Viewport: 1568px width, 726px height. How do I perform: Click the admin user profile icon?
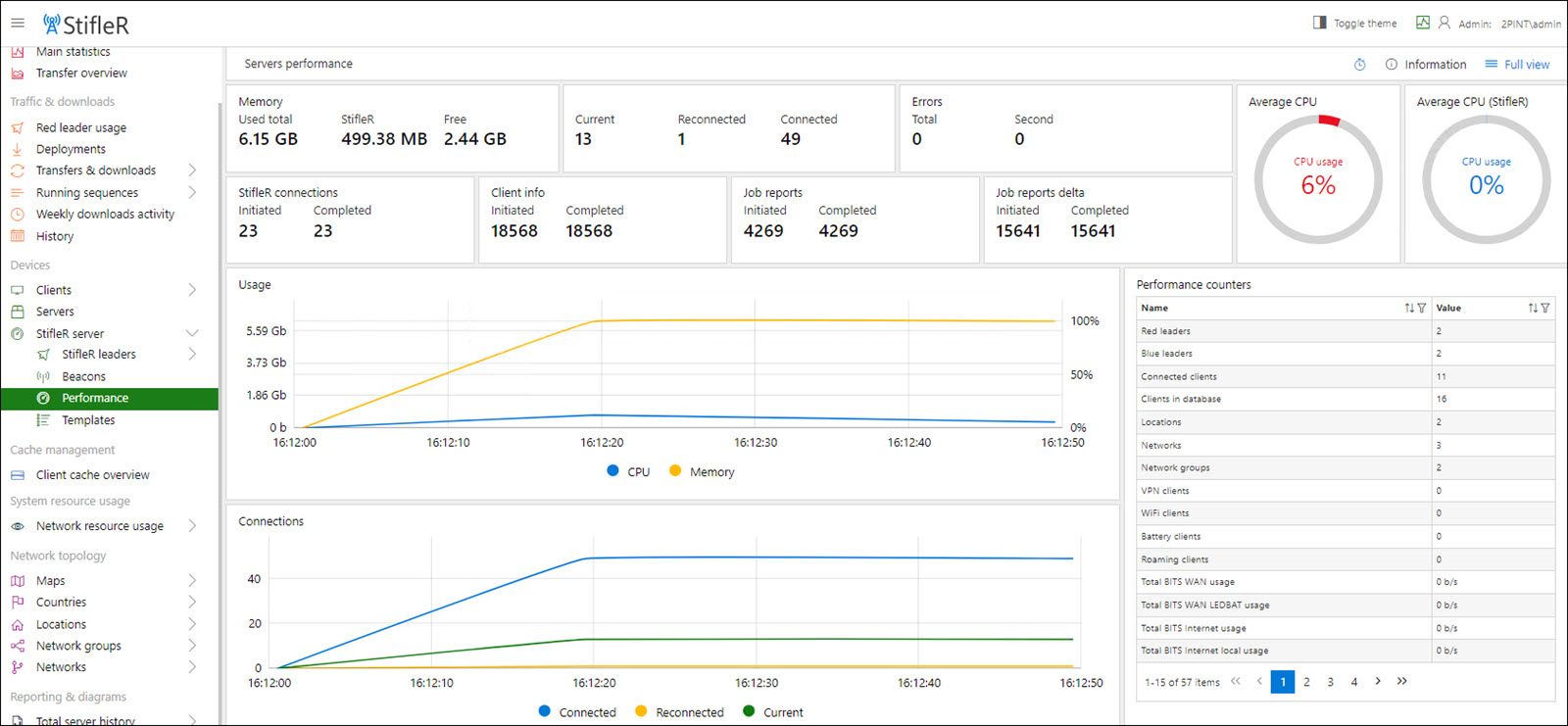(x=1444, y=23)
